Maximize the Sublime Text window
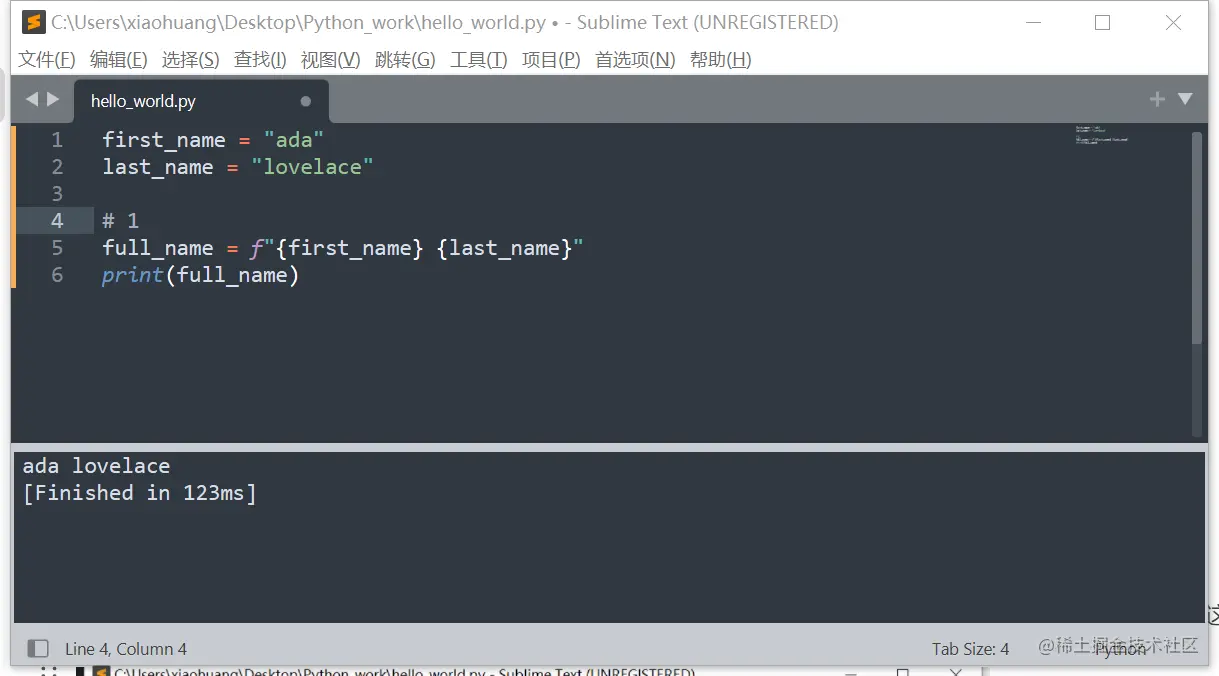This screenshot has width=1219, height=676. (1102, 23)
